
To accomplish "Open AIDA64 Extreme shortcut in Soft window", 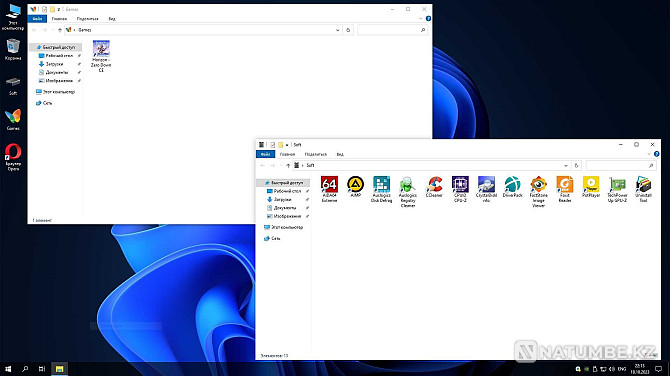I will (329, 189).
